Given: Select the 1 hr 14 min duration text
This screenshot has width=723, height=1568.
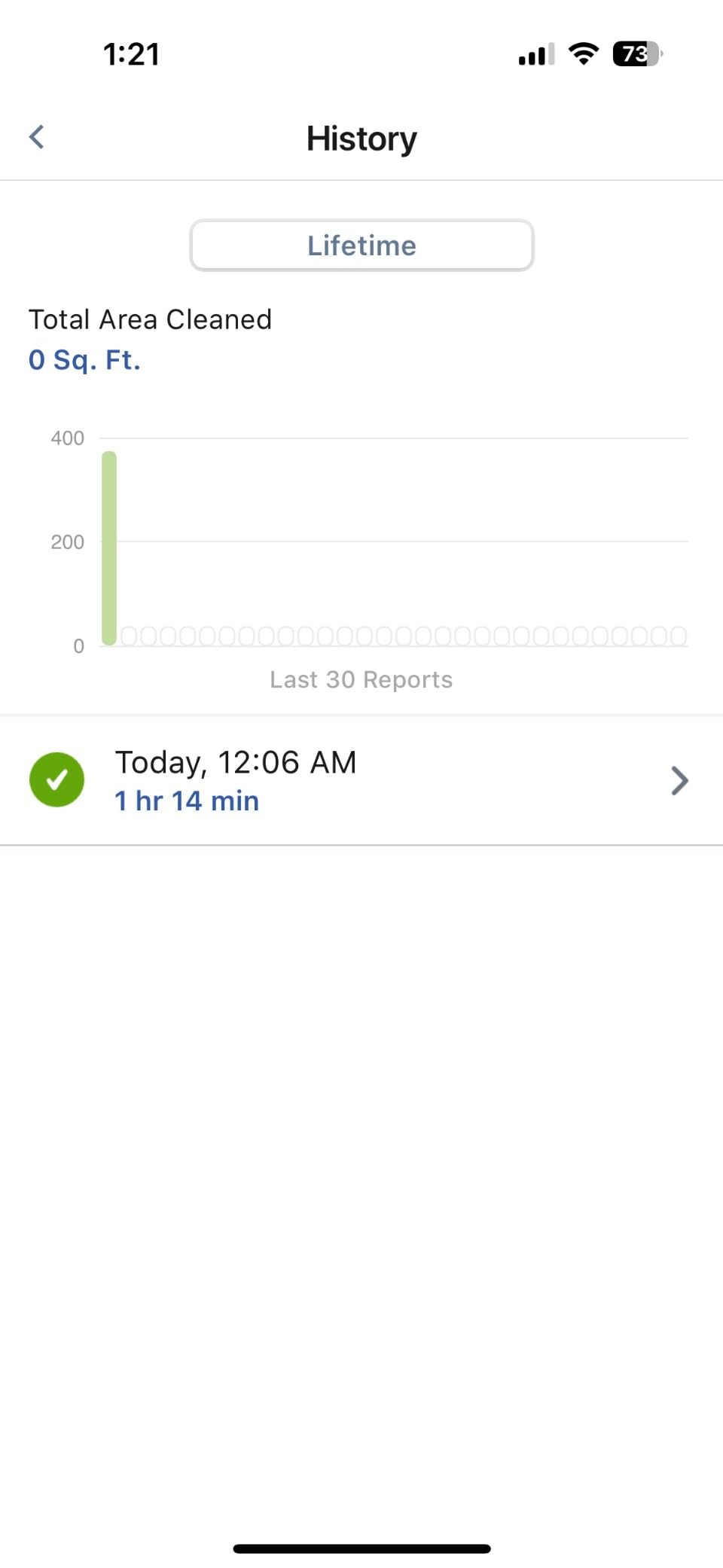Looking at the screenshot, I should pyautogui.click(x=187, y=801).
